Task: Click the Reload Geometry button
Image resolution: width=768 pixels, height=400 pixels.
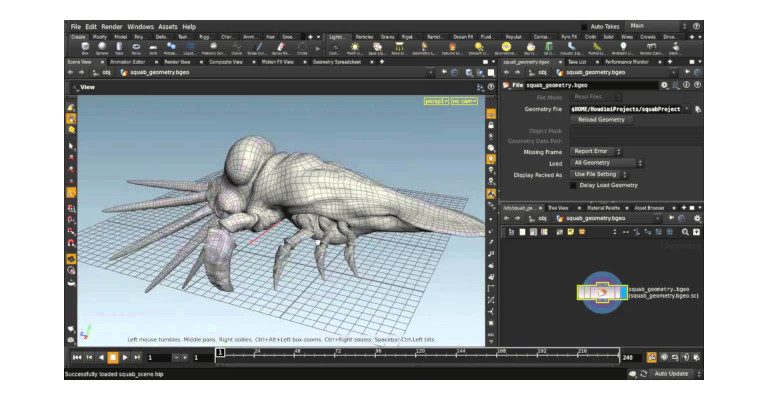Action: pyautogui.click(x=601, y=119)
